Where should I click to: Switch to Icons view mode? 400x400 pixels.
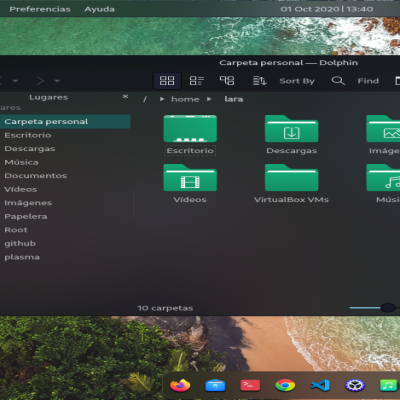pyautogui.click(x=167, y=81)
